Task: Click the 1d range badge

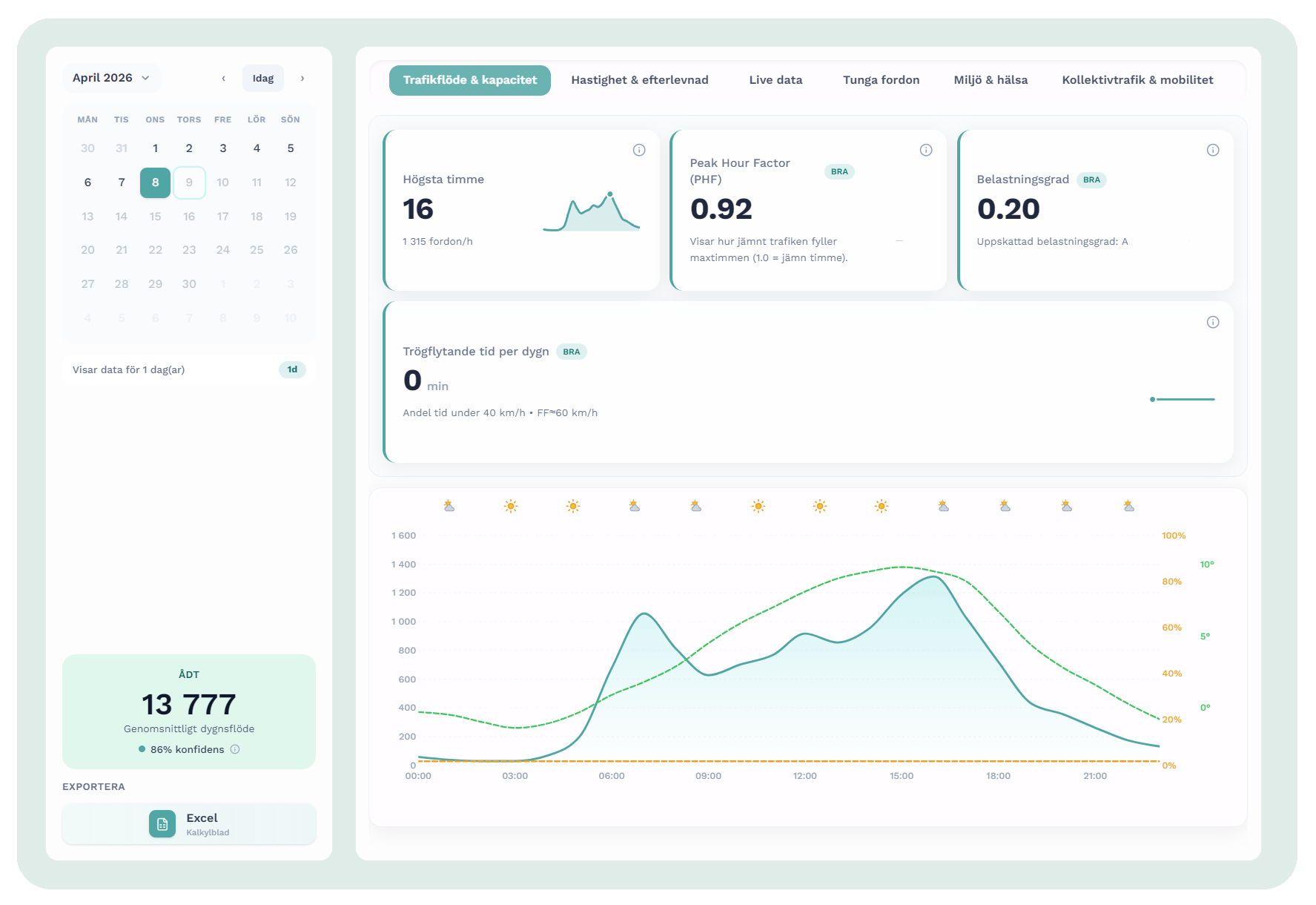Action: (x=292, y=369)
